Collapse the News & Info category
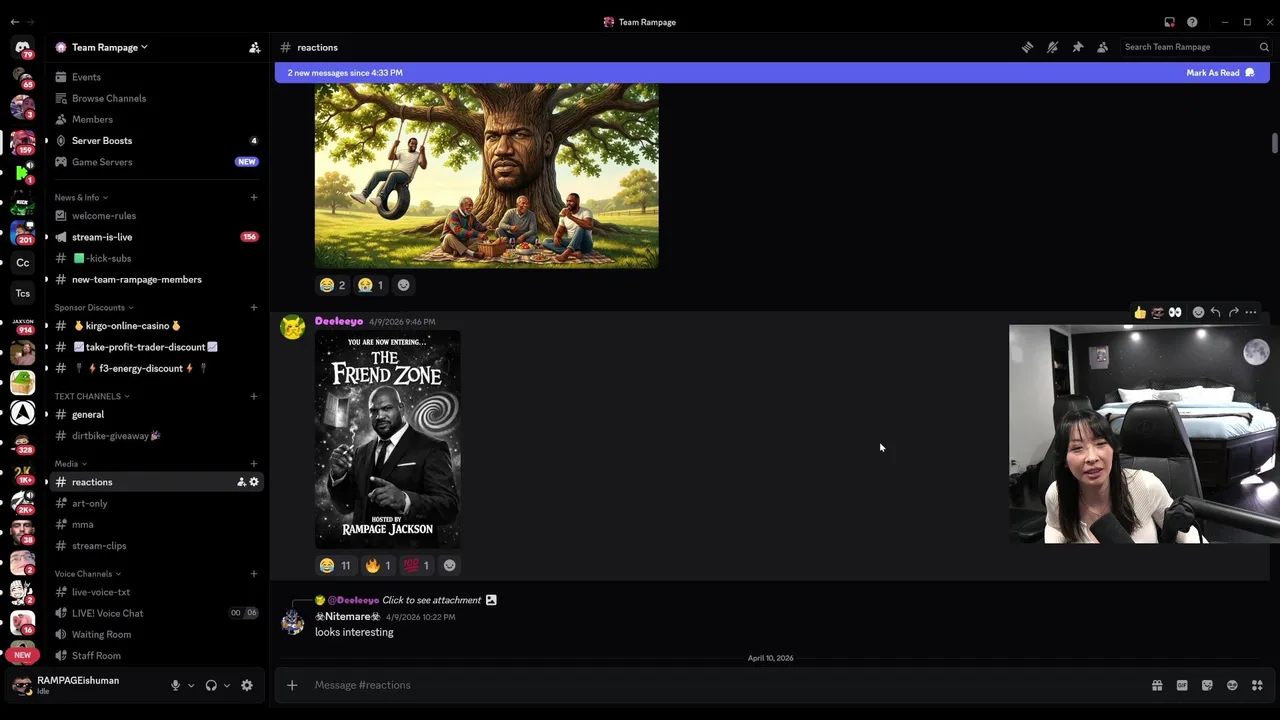 81,197
